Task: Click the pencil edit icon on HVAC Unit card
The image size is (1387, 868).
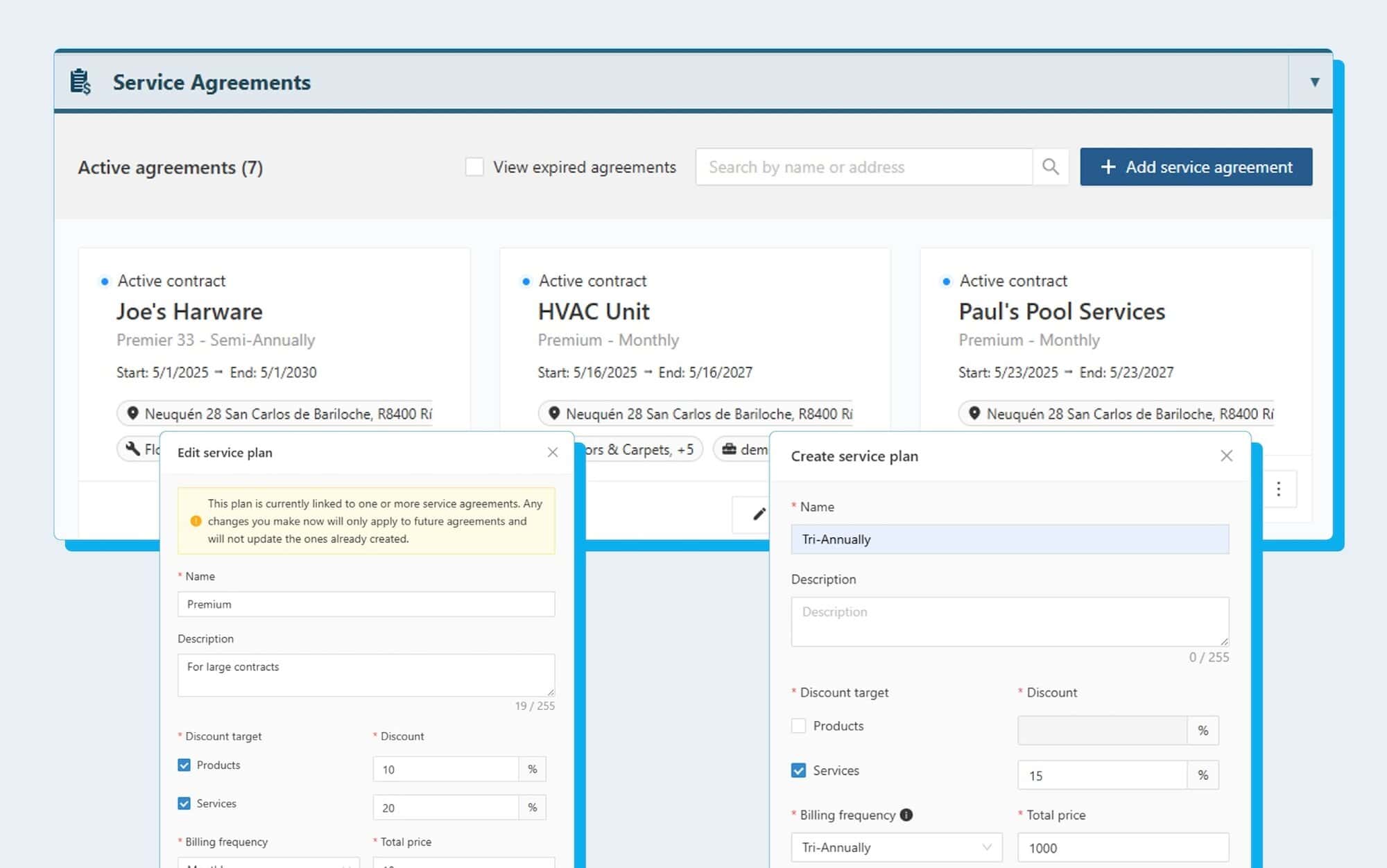Action: [759, 514]
